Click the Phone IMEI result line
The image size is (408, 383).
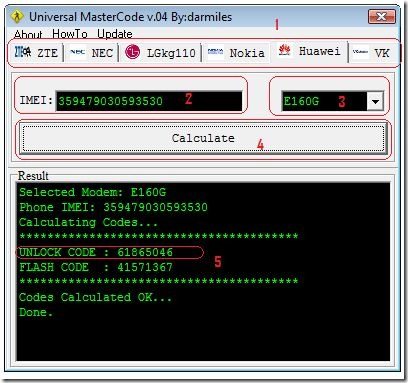(113, 207)
